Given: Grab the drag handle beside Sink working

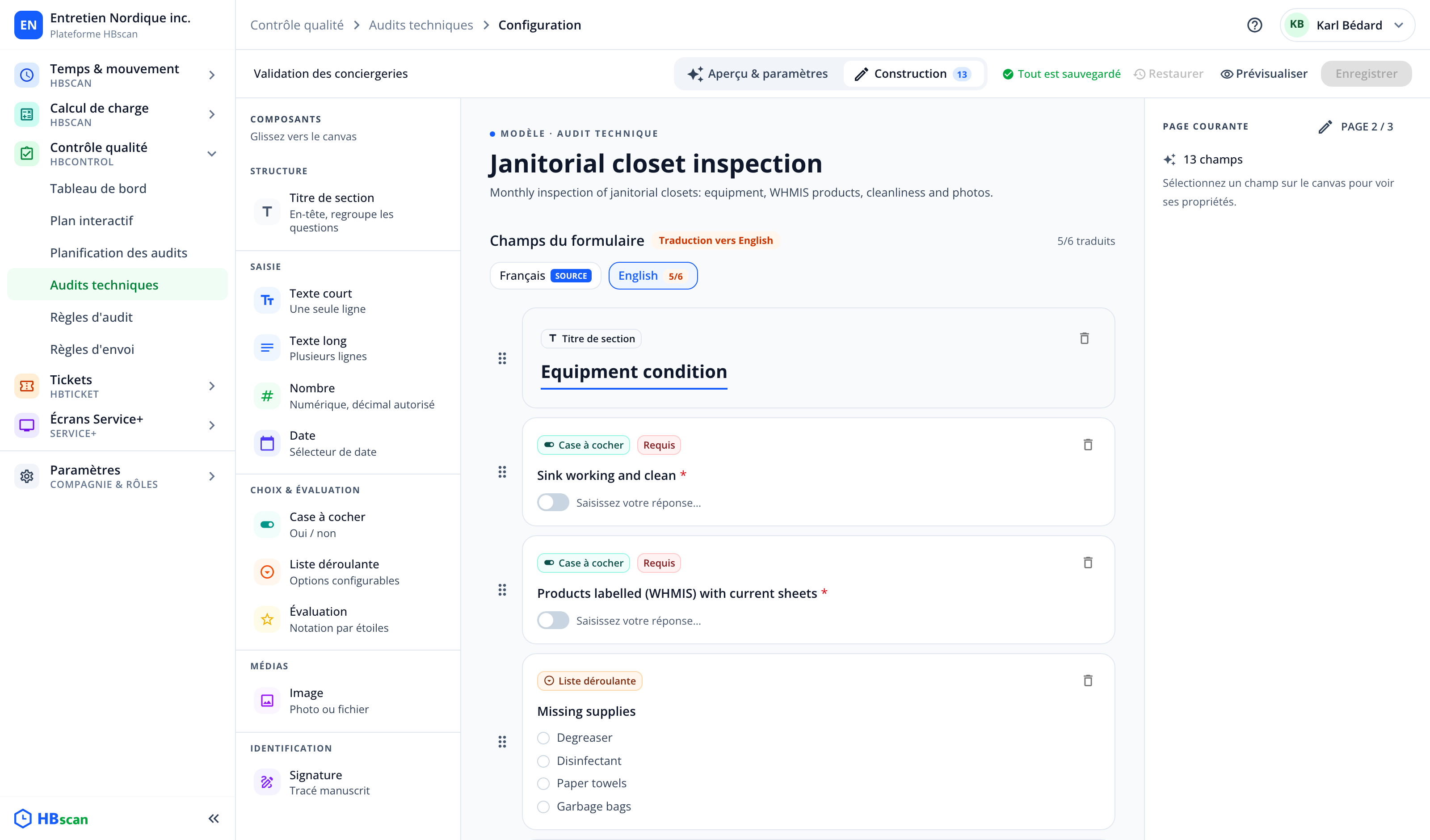Looking at the screenshot, I should (502, 472).
